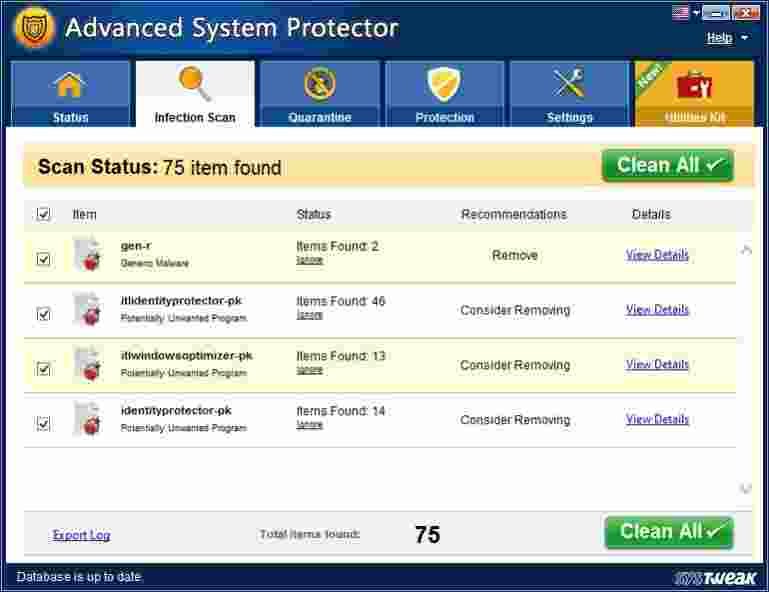
Task: Click Ignore under gen-r items found
Action: tap(309, 260)
